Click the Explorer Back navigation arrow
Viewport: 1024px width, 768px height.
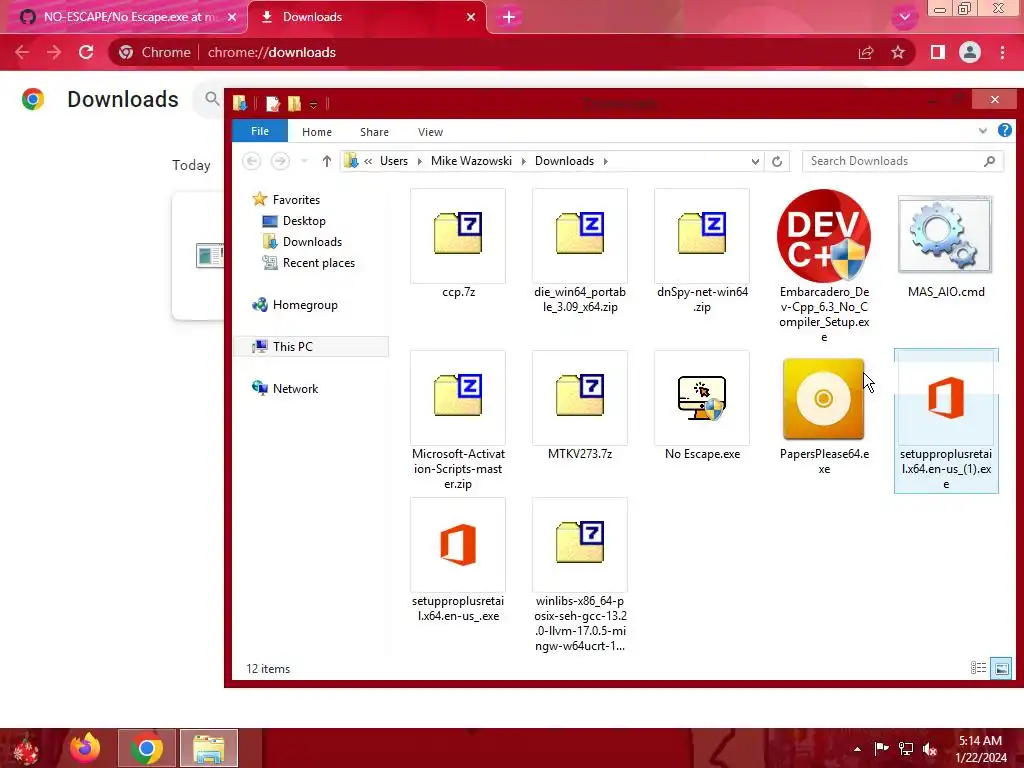point(251,161)
